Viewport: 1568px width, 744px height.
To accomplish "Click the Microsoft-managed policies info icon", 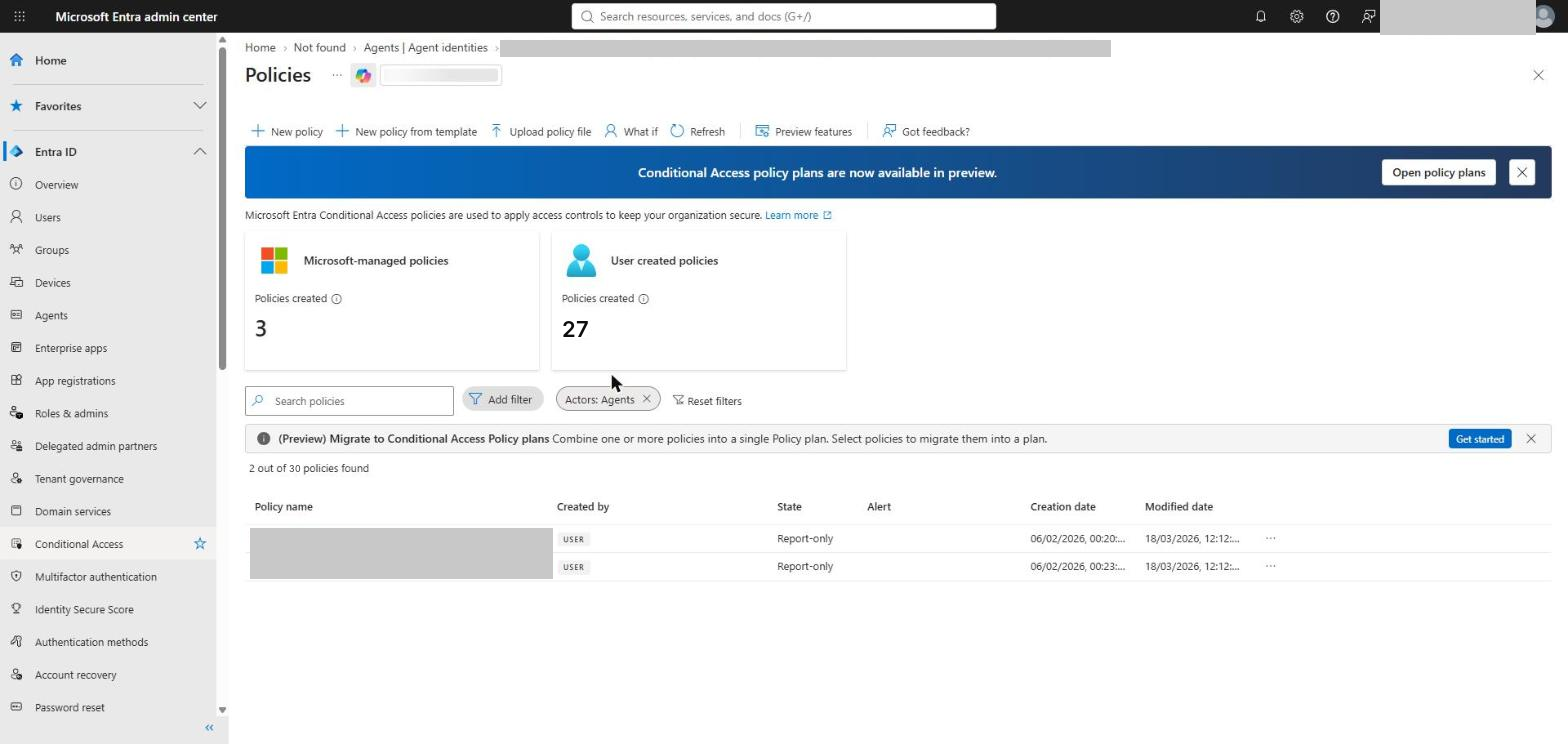I will 336,299.
